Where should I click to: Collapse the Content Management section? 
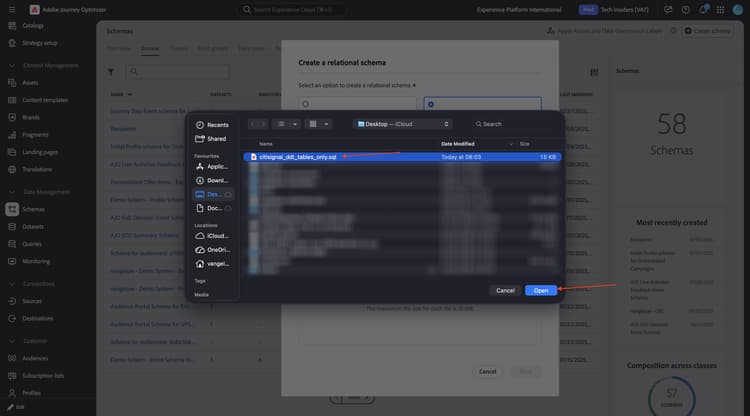coord(12,66)
